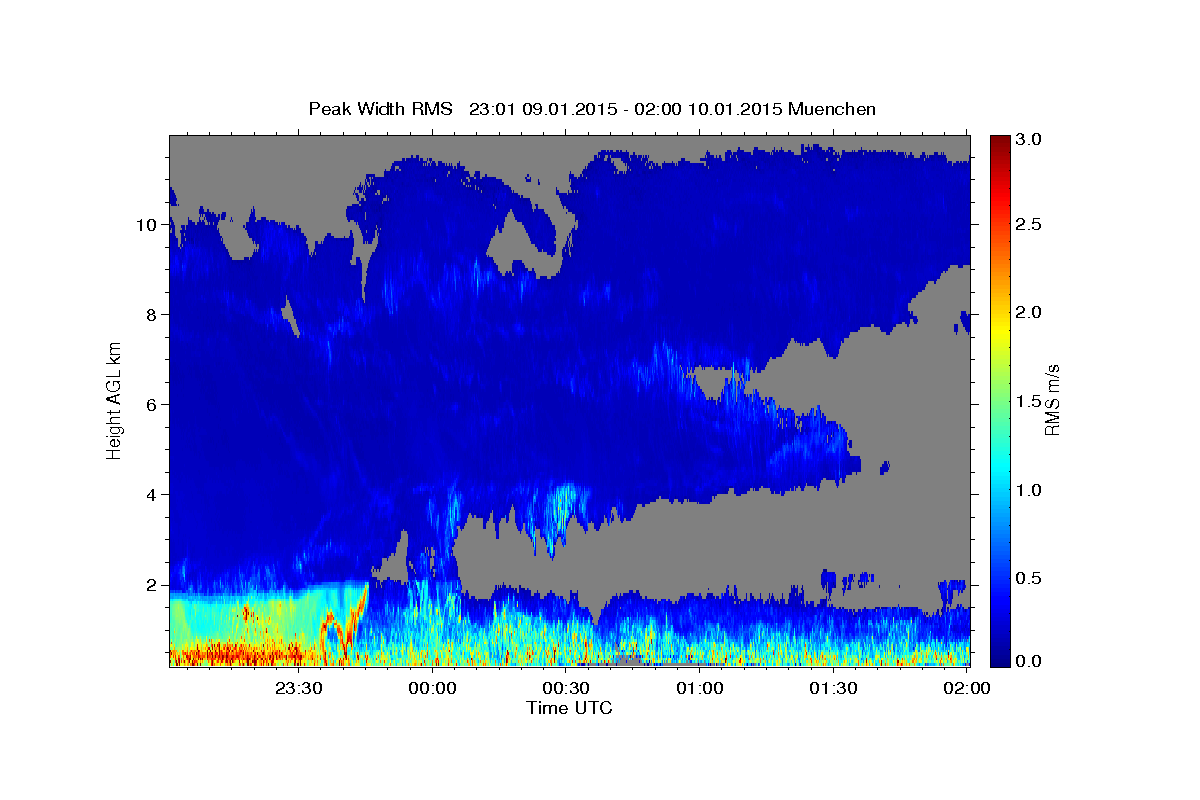Click the 23:30 time tick label
The height and width of the screenshot is (800, 1200).
coord(298,688)
